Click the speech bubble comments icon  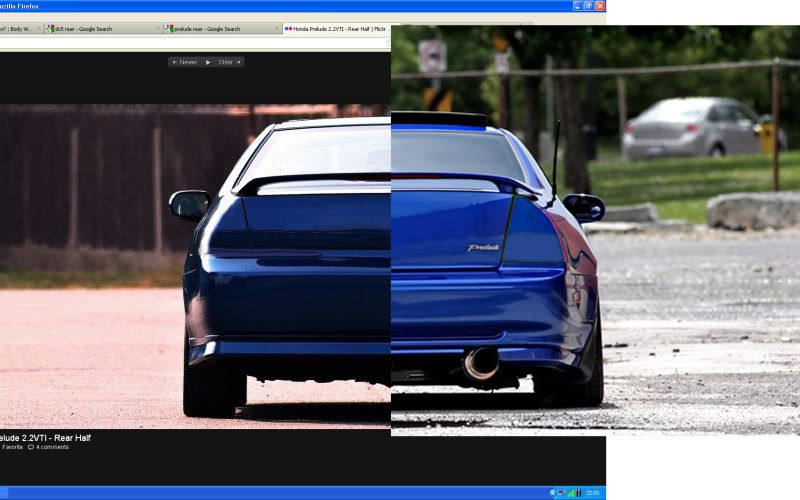[31, 447]
